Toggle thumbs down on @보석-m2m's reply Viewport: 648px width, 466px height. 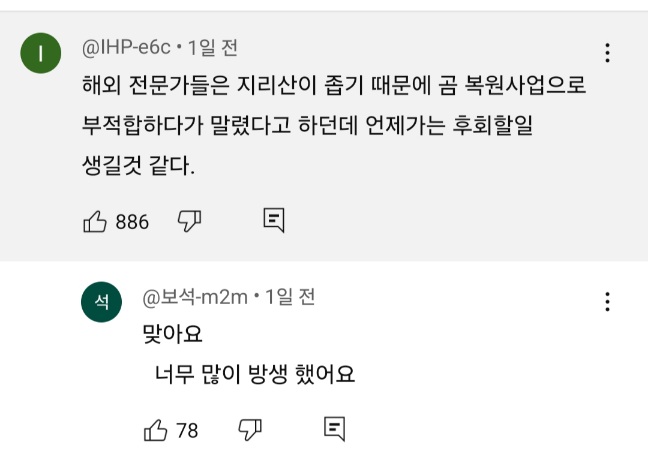coord(250,431)
